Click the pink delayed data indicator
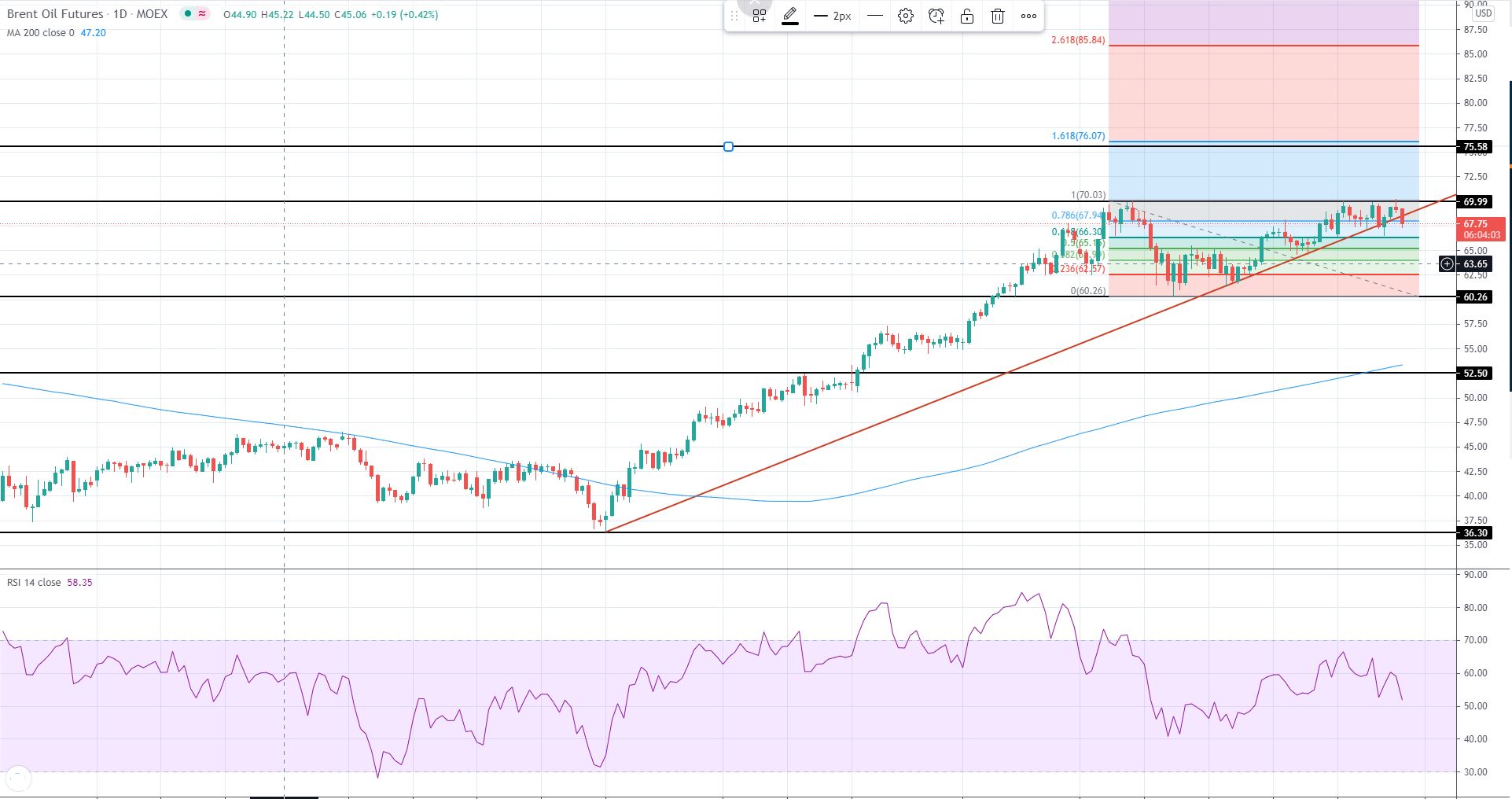The image size is (1512, 799). (x=202, y=14)
